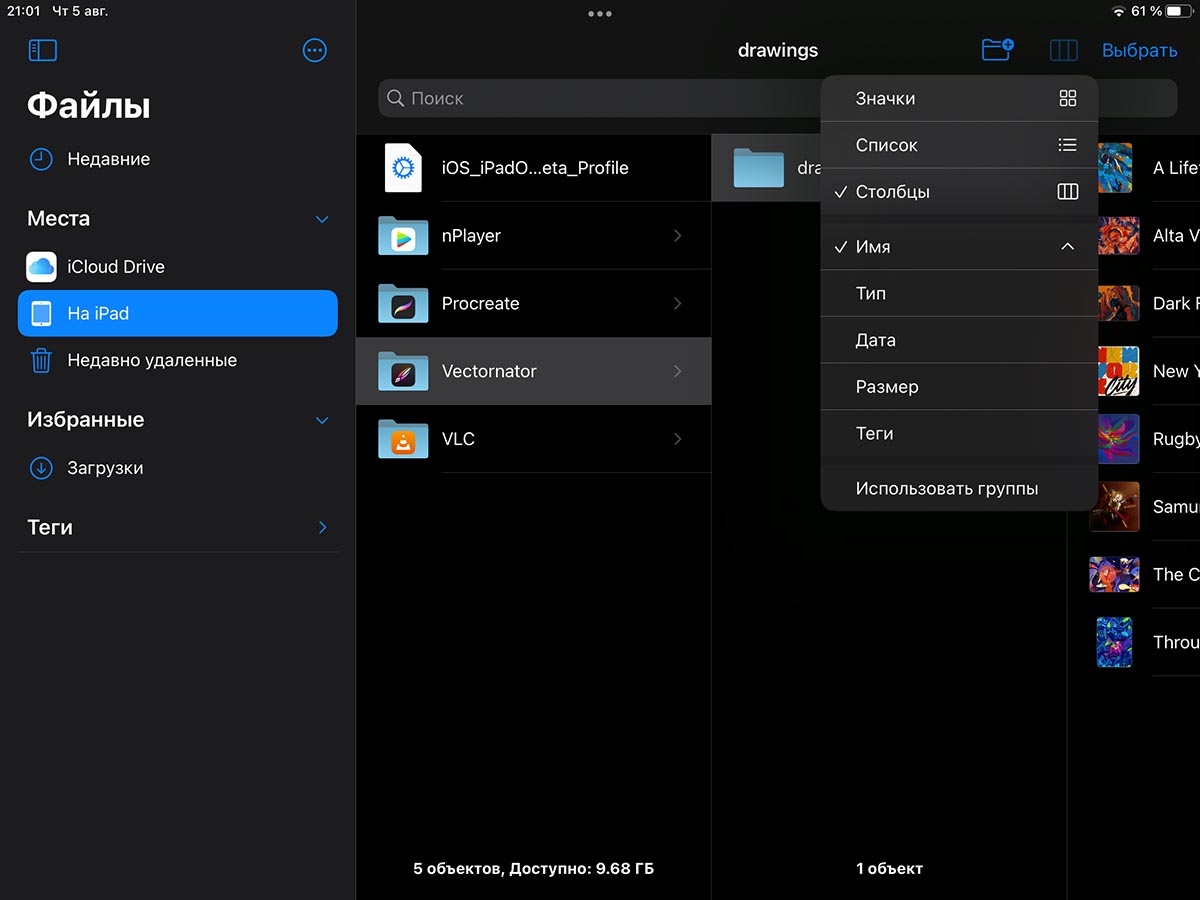Open the Загрузки downloads favorite
This screenshot has height=900, width=1200.
[105, 468]
